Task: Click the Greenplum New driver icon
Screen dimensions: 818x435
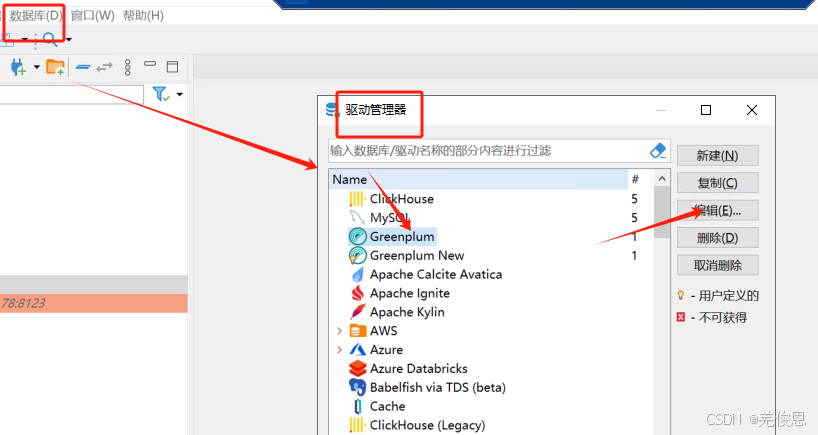Action: coord(357,256)
